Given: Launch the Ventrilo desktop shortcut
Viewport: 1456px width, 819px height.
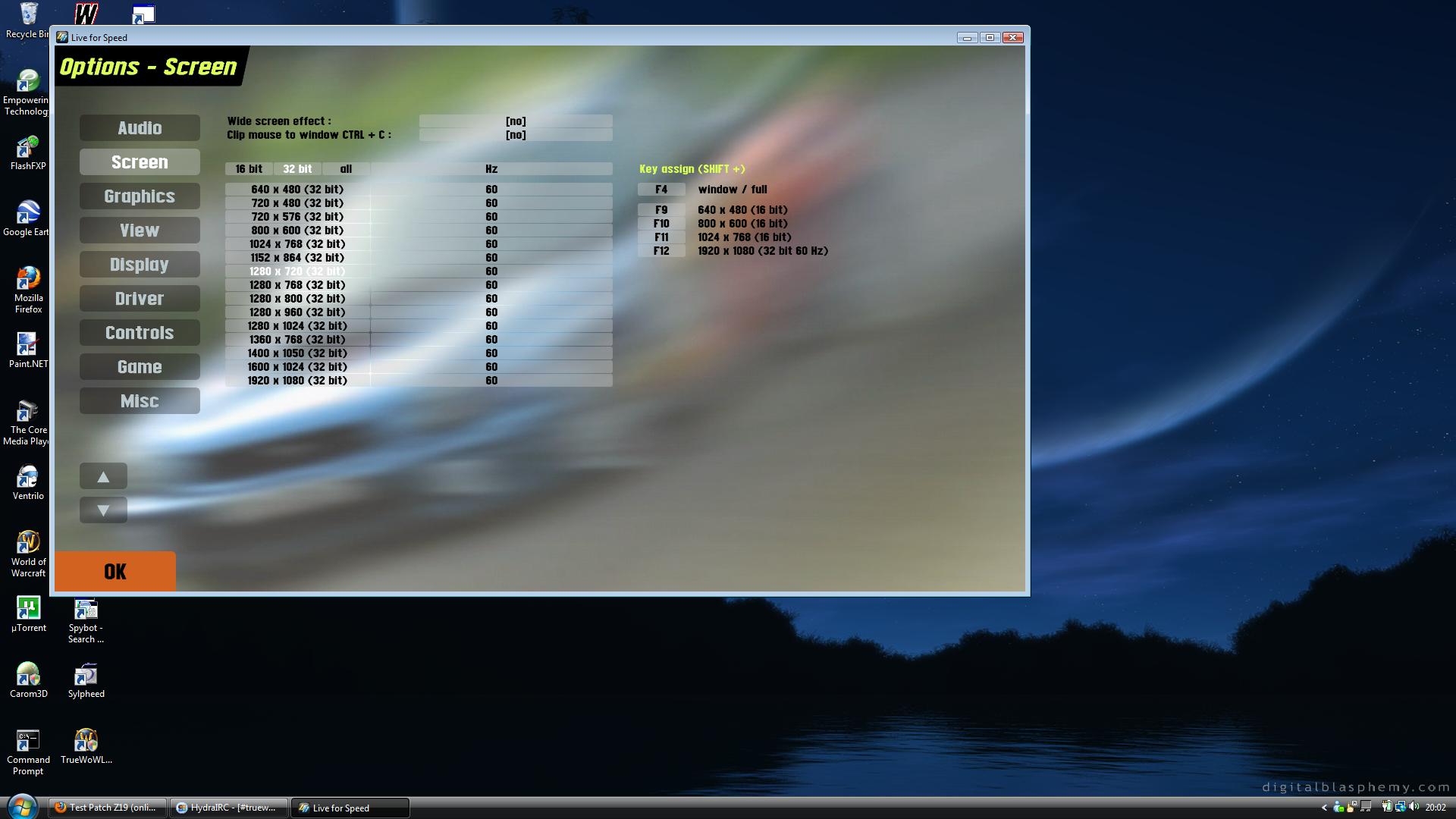Looking at the screenshot, I should 28,477.
